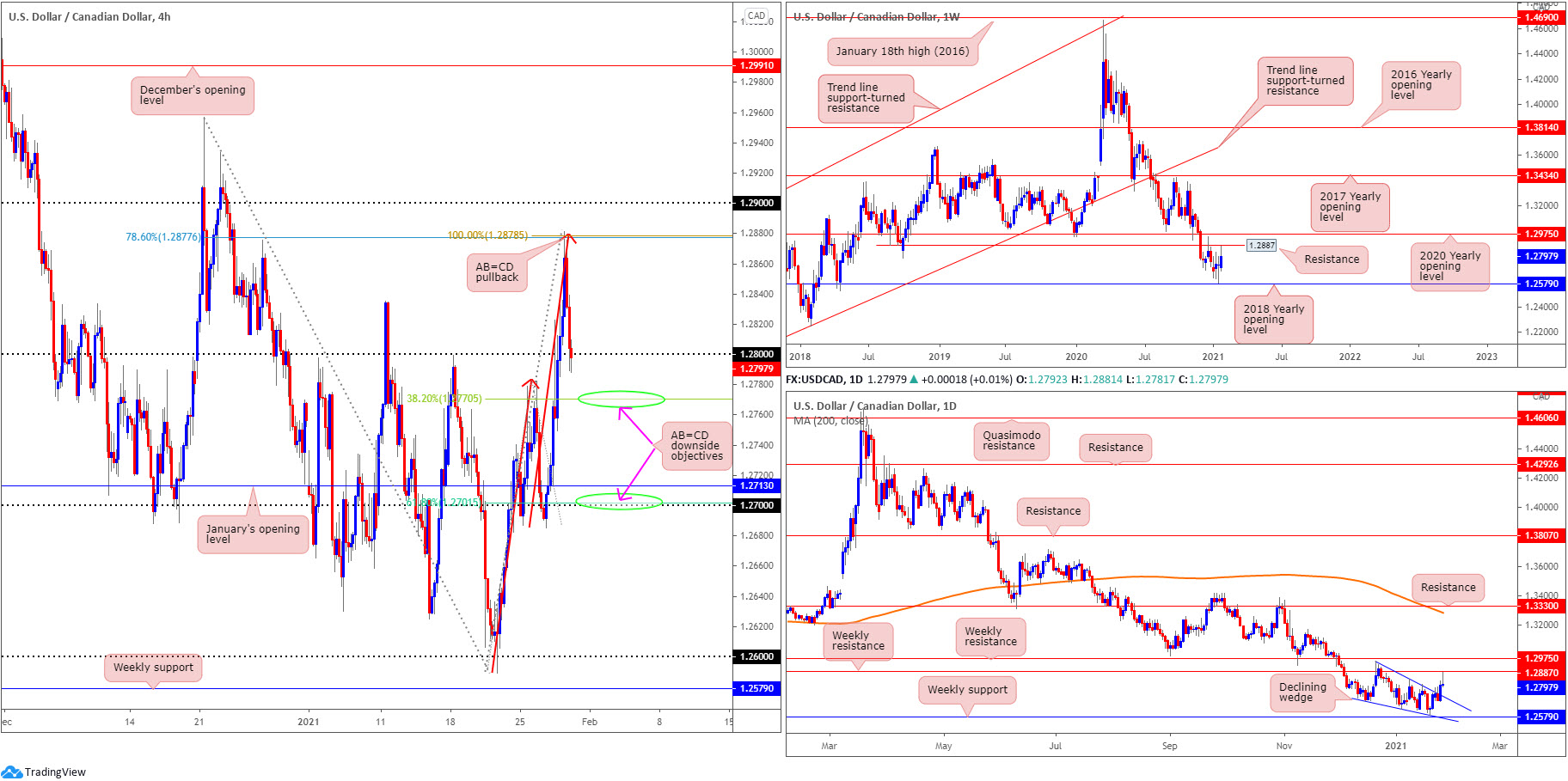1568x781 pixels.
Task: Select the AB=CD pullback annotation
Action: [497, 272]
